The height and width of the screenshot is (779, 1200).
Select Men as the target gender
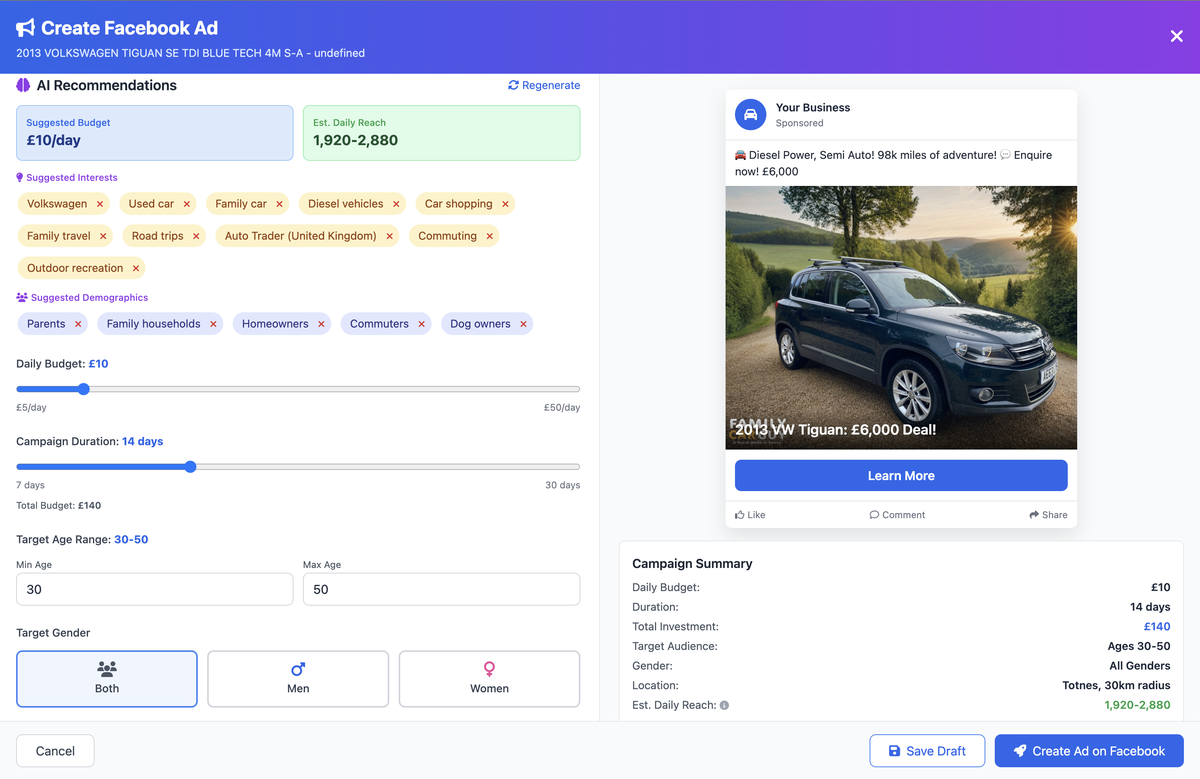[x=297, y=678]
